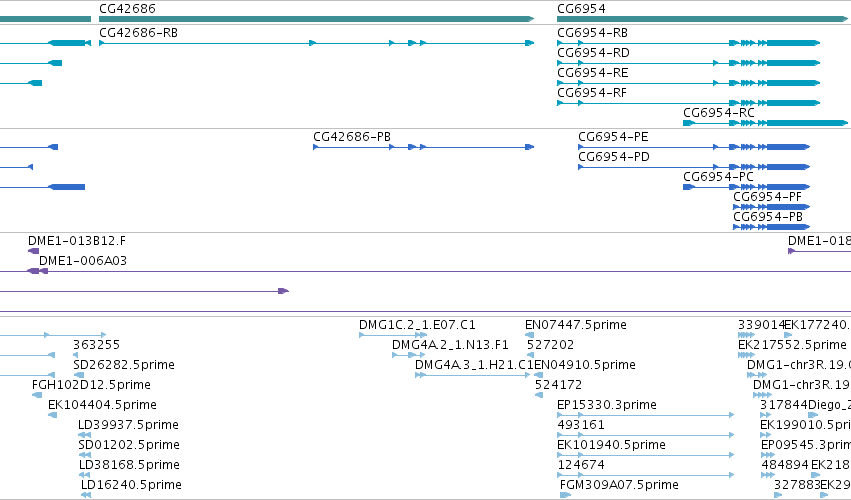Image resolution: width=851 pixels, height=500 pixels.
Task: Click the DME1-013B12.F purple feature
Action: 34,251
